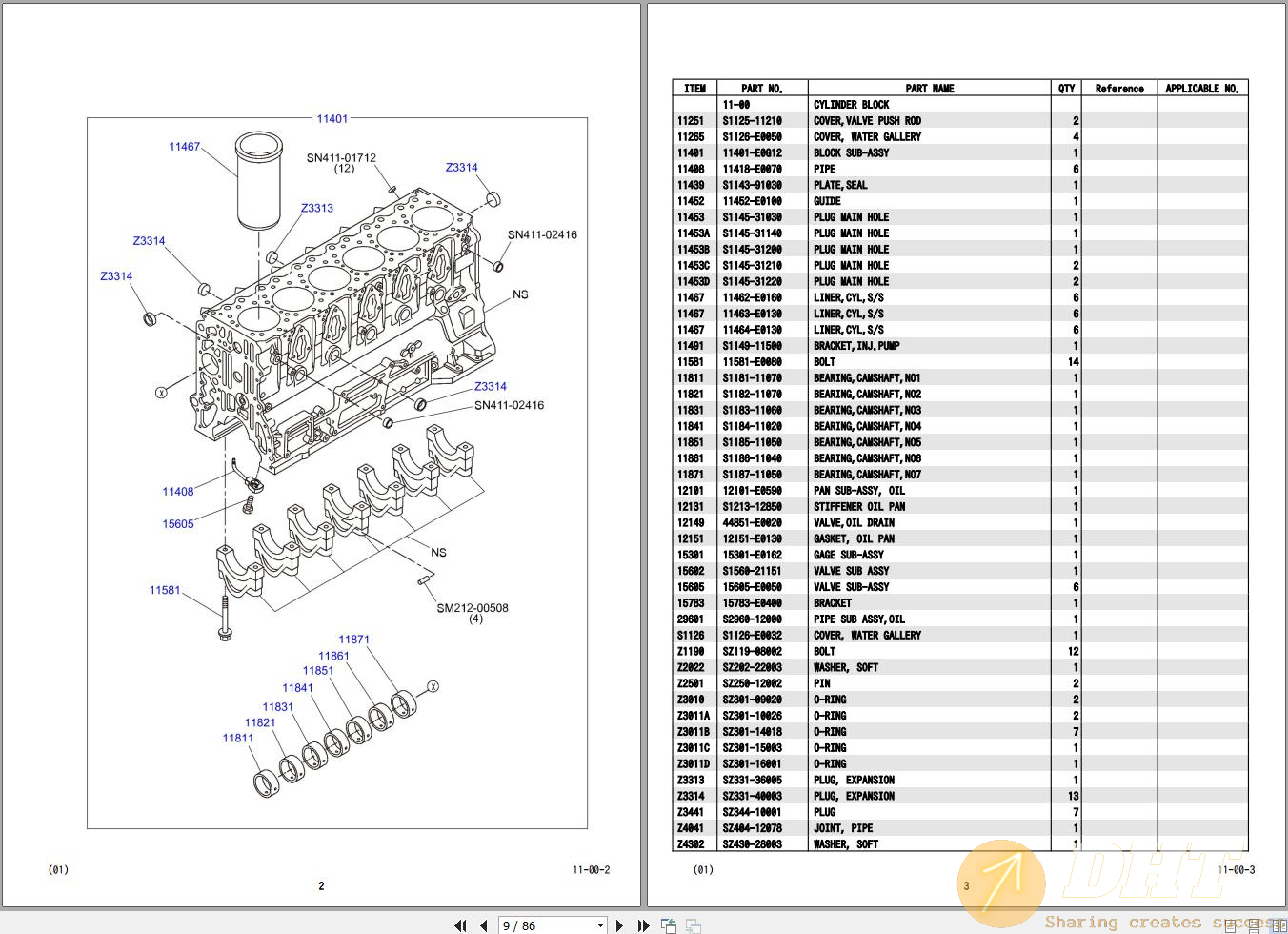Click item number Z3011B
Screen dimensions: 1288x934
694,732
